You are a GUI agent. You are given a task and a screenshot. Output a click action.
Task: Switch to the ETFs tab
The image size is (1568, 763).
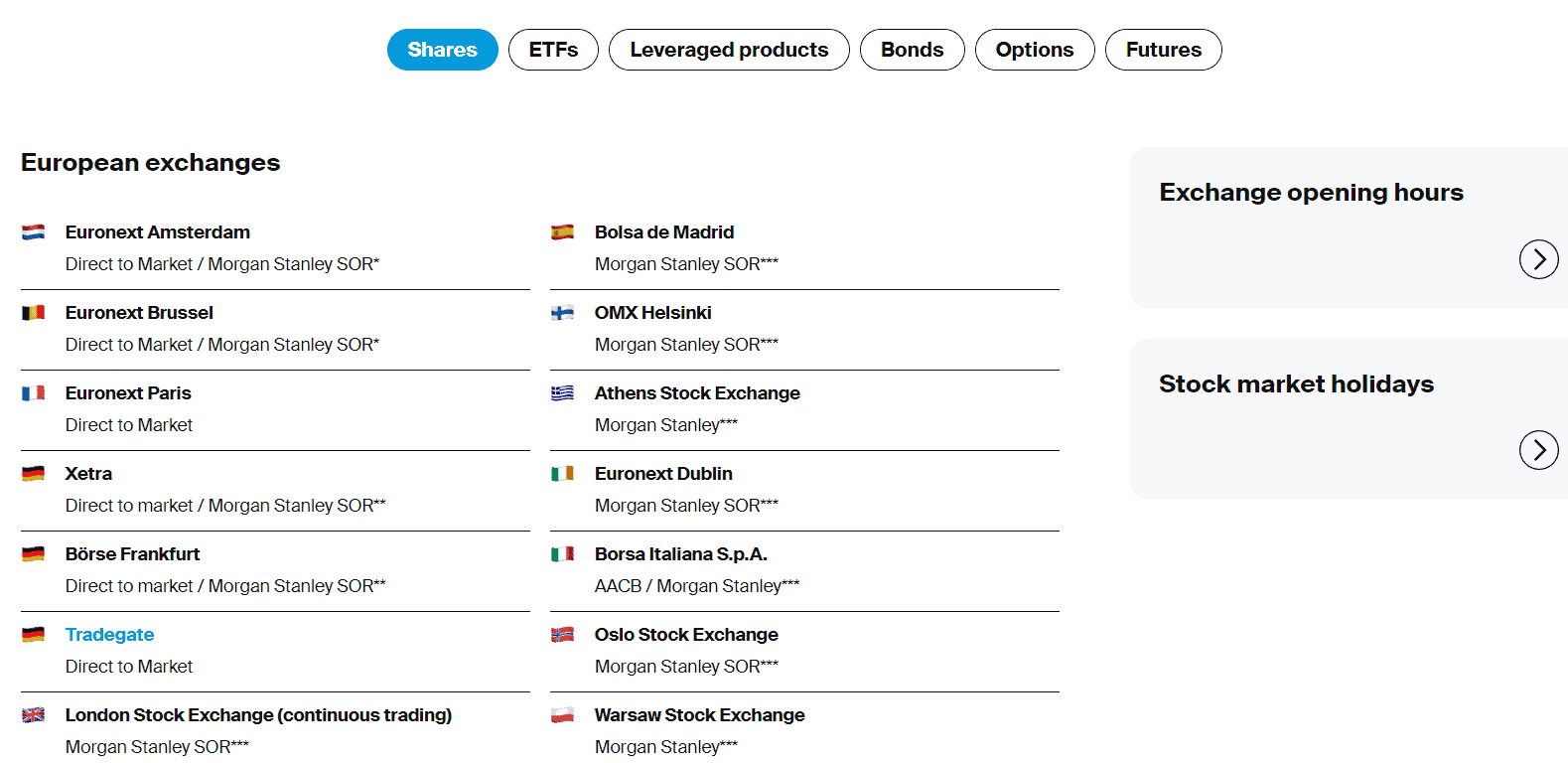point(553,50)
